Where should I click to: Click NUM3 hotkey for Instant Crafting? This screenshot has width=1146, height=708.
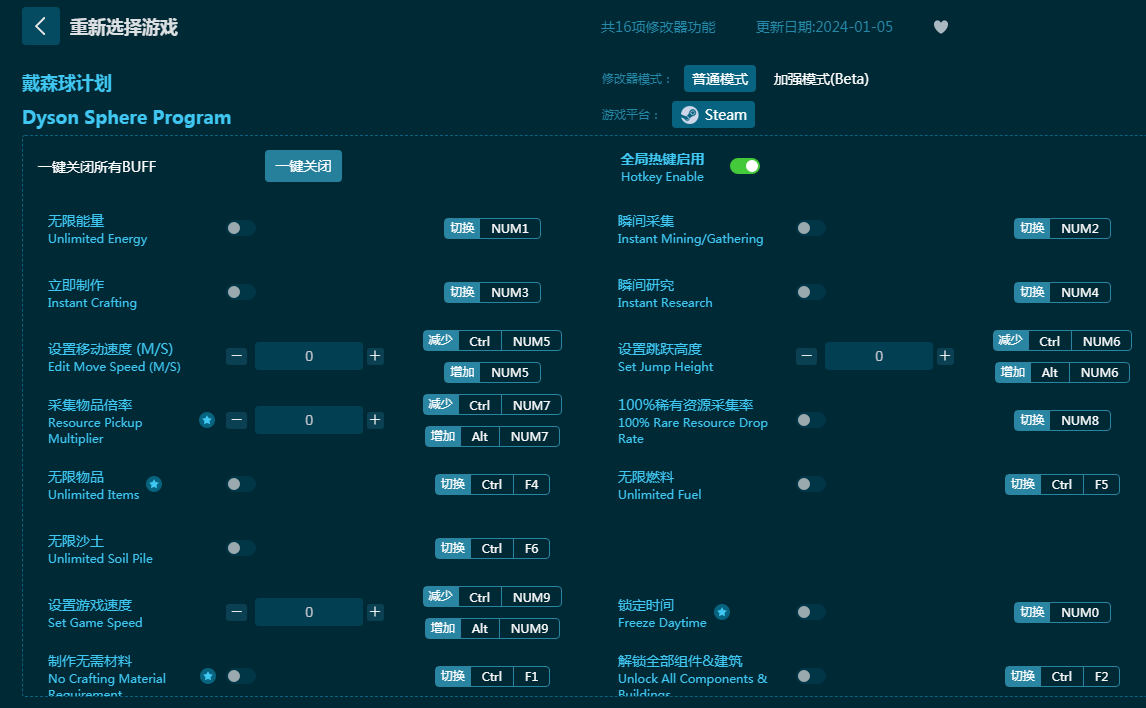point(492,292)
